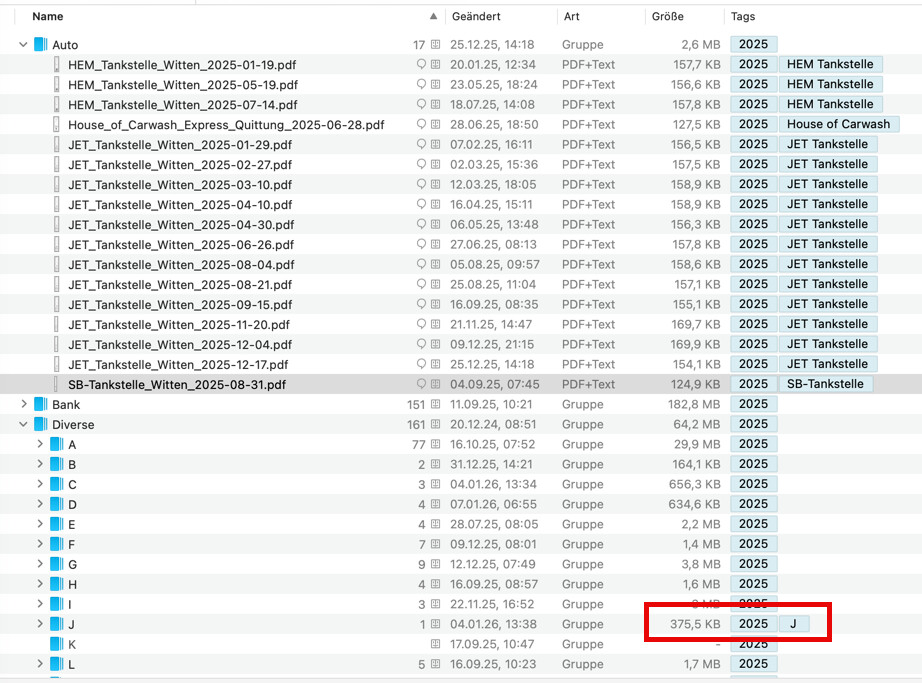Image resolution: width=922 pixels, height=683 pixels.
Task: Click the House of Carwash tag
Action: click(x=838, y=125)
